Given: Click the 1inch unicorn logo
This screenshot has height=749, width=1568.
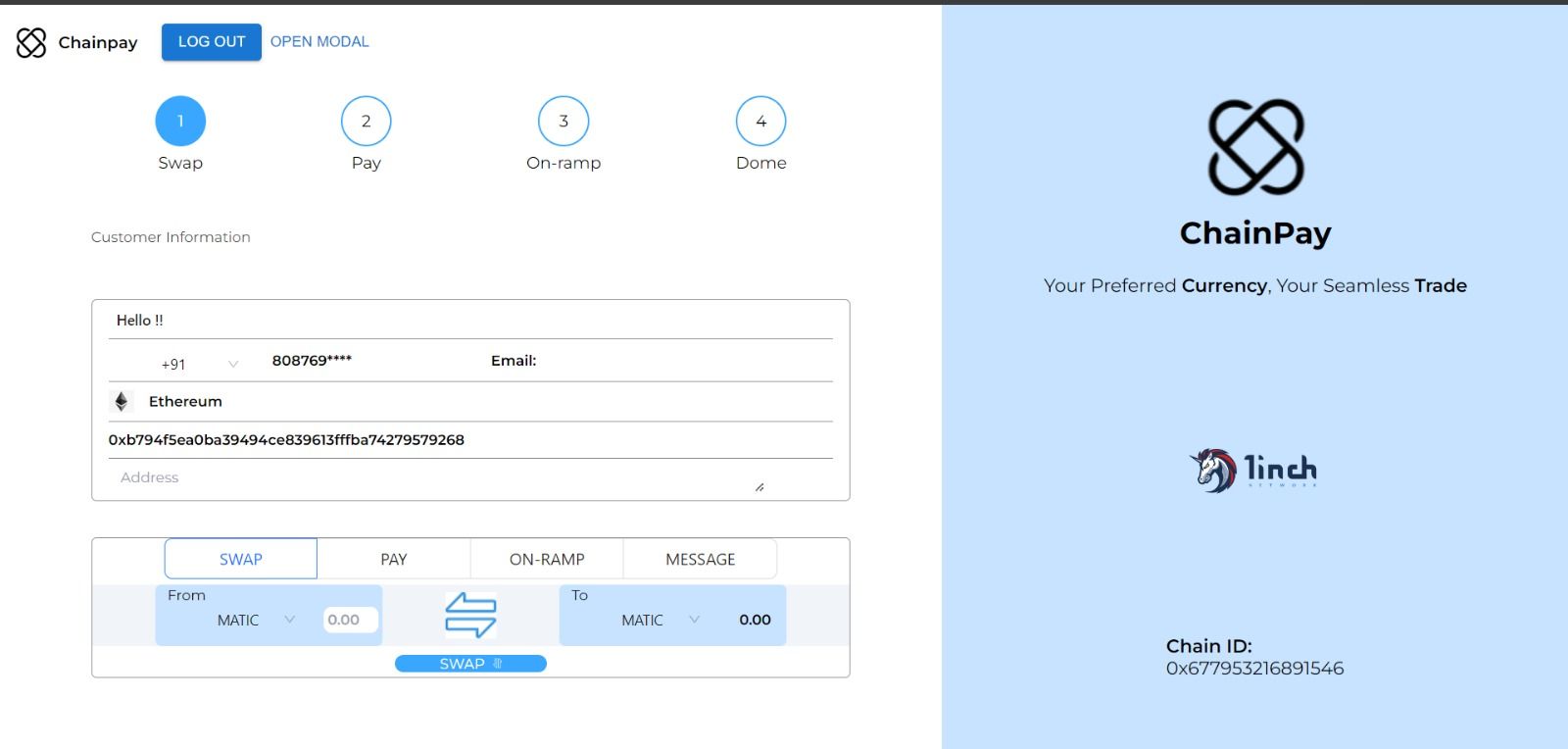Looking at the screenshot, I should tap(1253, 470).
